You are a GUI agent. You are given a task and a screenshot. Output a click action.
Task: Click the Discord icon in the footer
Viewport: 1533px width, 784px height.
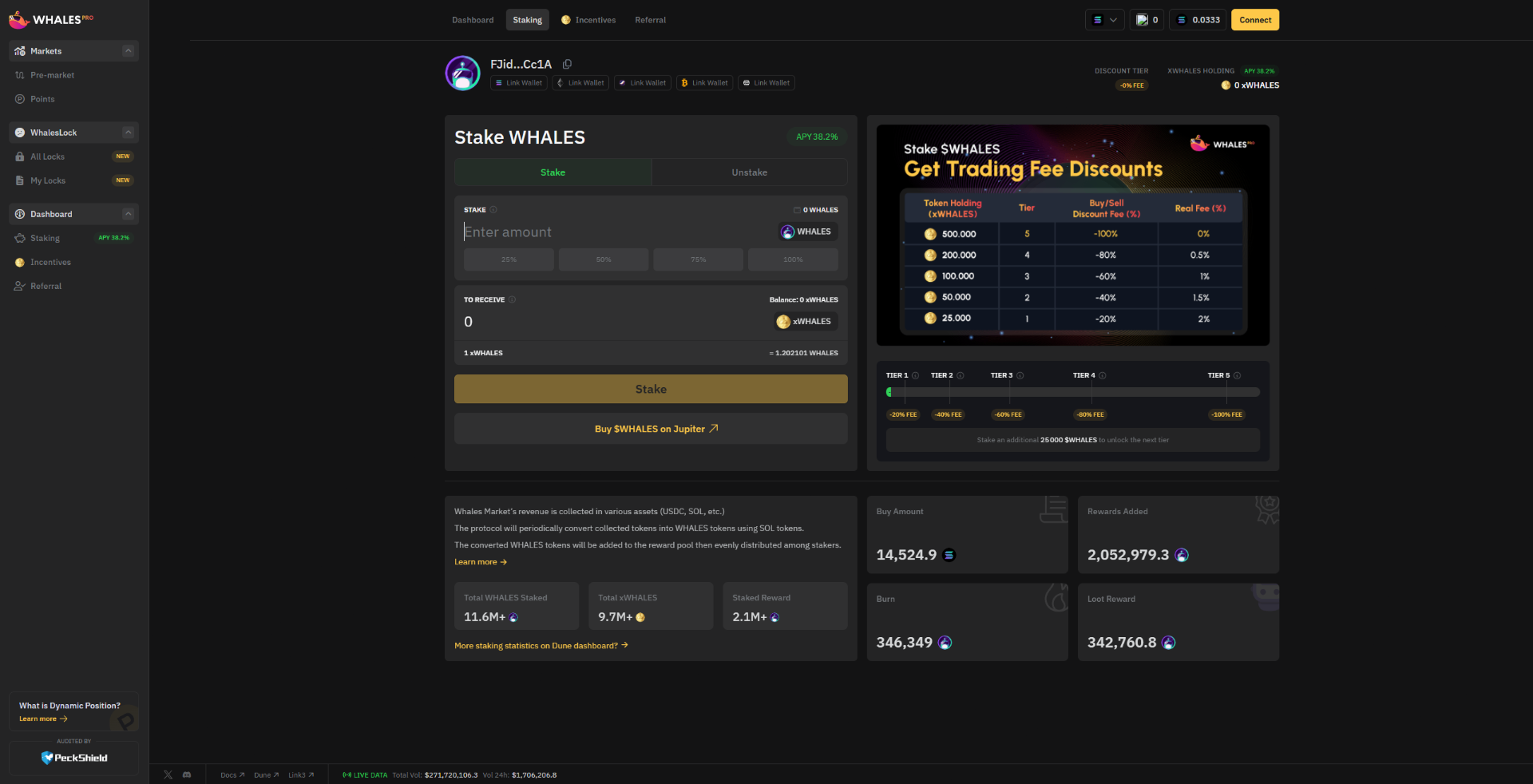click(x=187, y=774)
